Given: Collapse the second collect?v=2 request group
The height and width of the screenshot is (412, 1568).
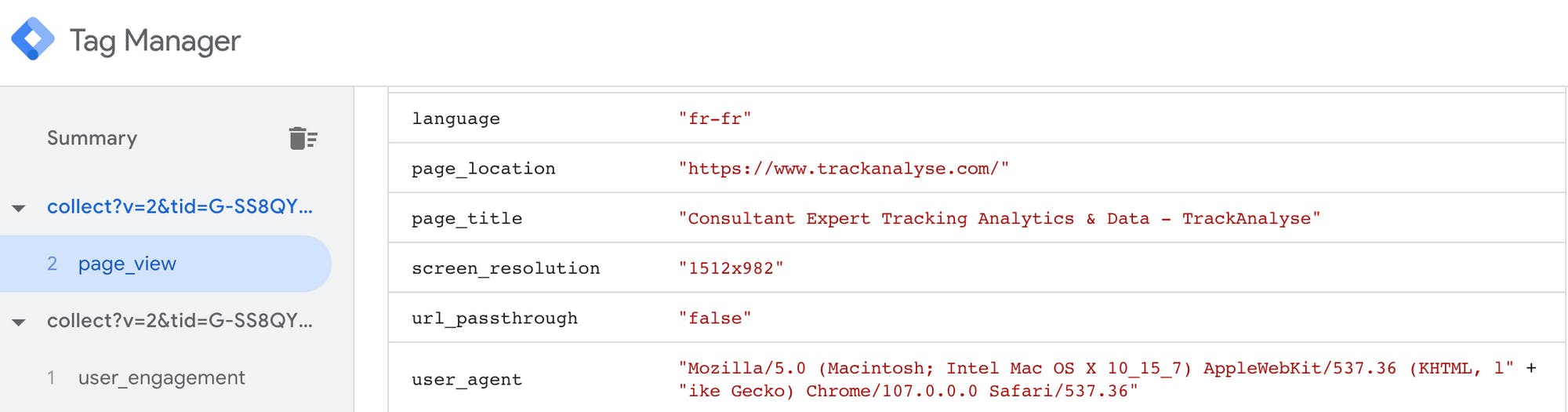Looking at the screenshot, I should click(19, 322).
